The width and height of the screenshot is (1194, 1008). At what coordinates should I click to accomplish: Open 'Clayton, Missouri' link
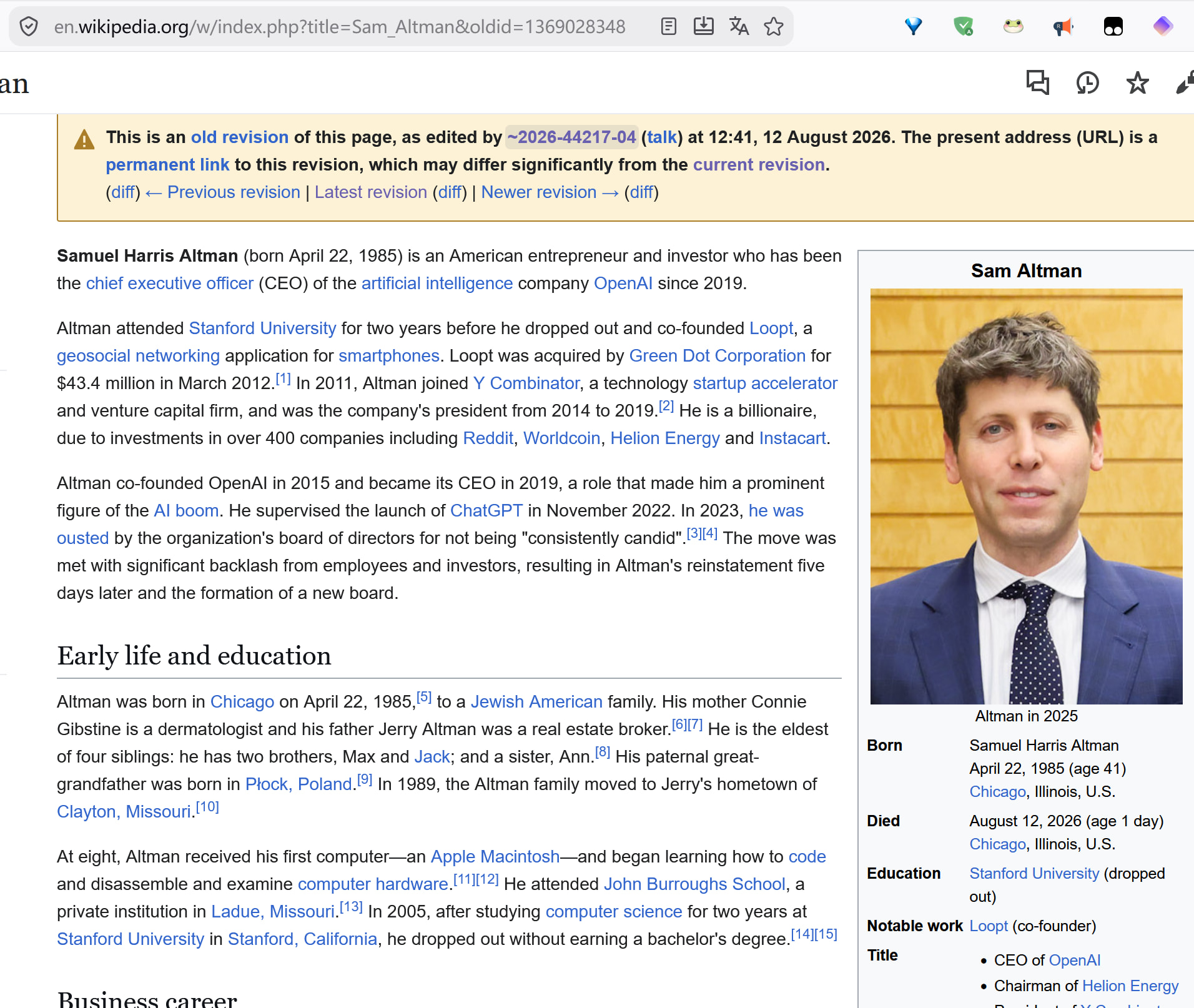(x=124, y=812)
